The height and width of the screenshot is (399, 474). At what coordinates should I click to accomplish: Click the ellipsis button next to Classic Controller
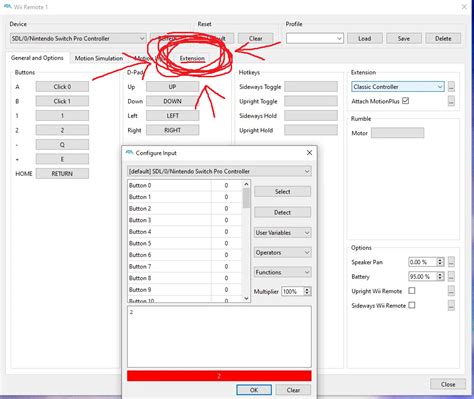pos(451,87)
